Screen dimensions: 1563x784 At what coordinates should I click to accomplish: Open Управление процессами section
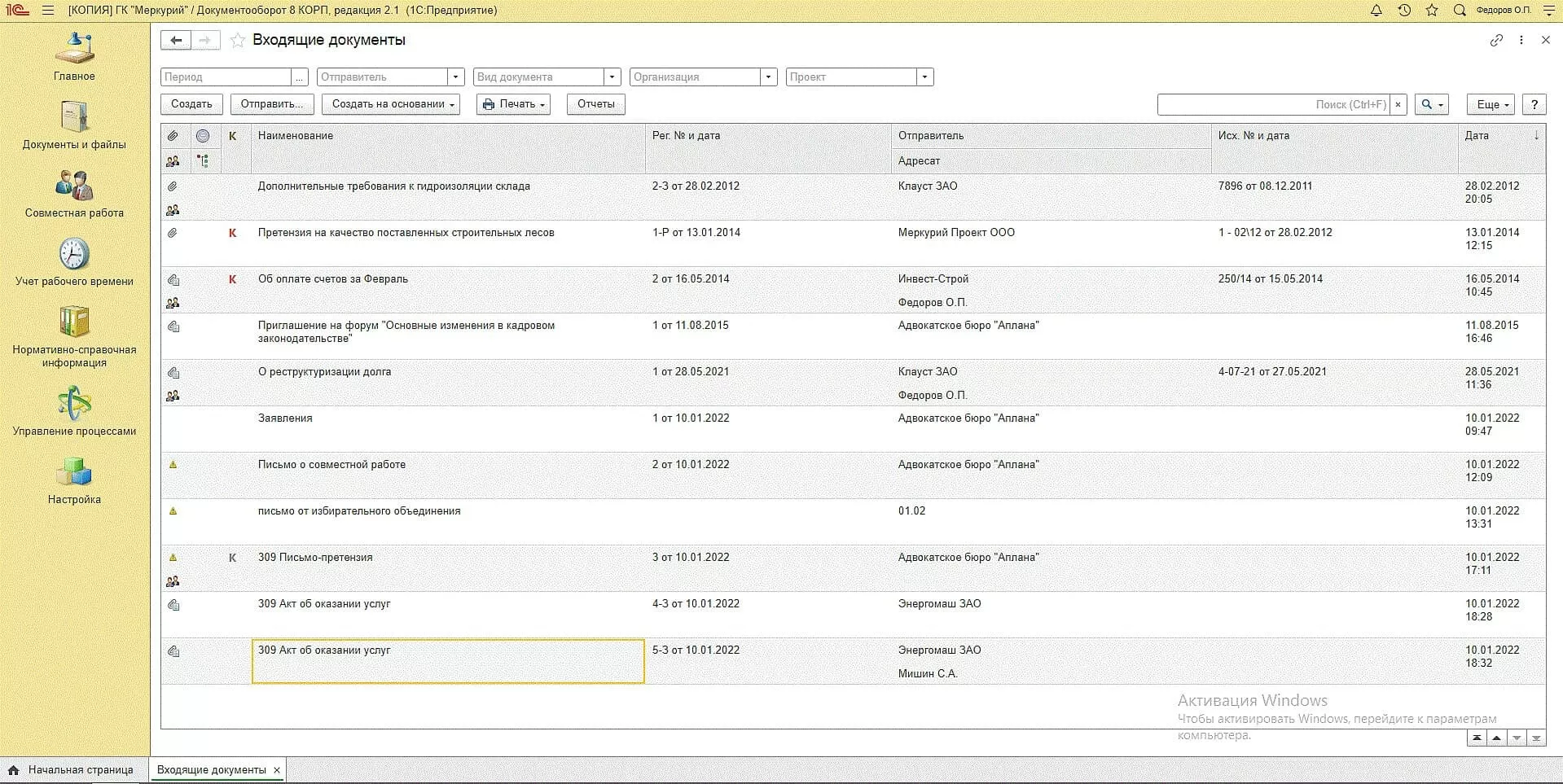(74, 404)
